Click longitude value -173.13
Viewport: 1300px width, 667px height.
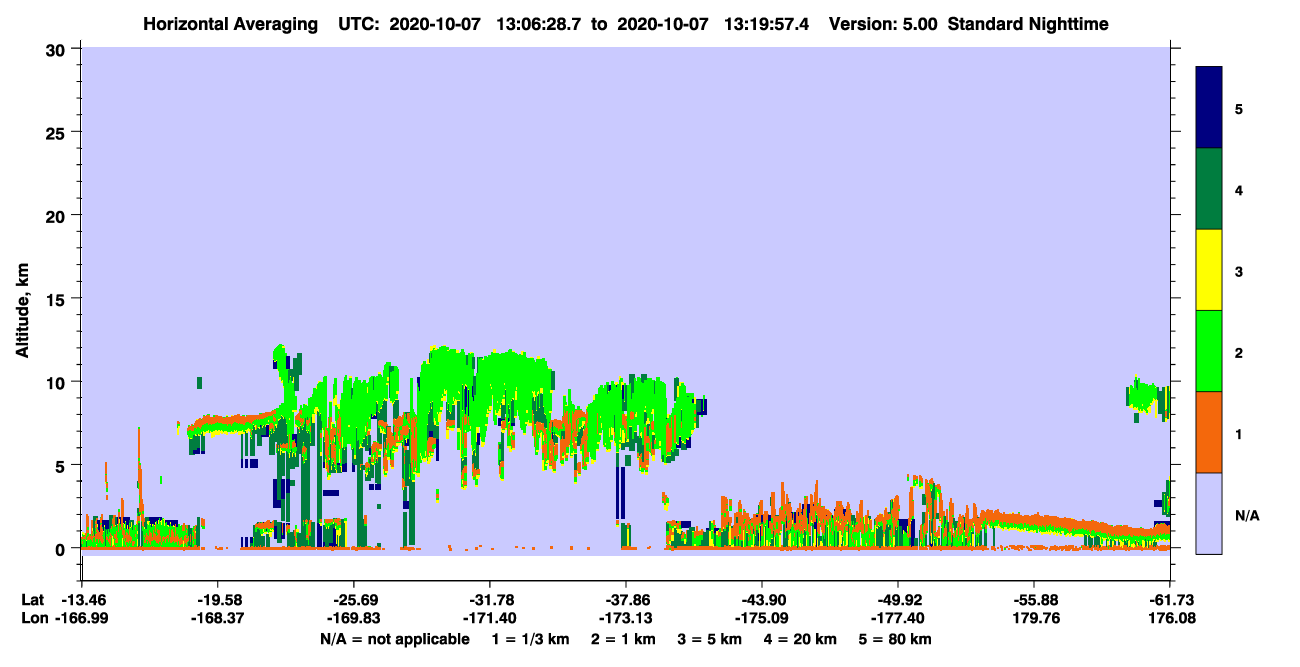[626, 619]
